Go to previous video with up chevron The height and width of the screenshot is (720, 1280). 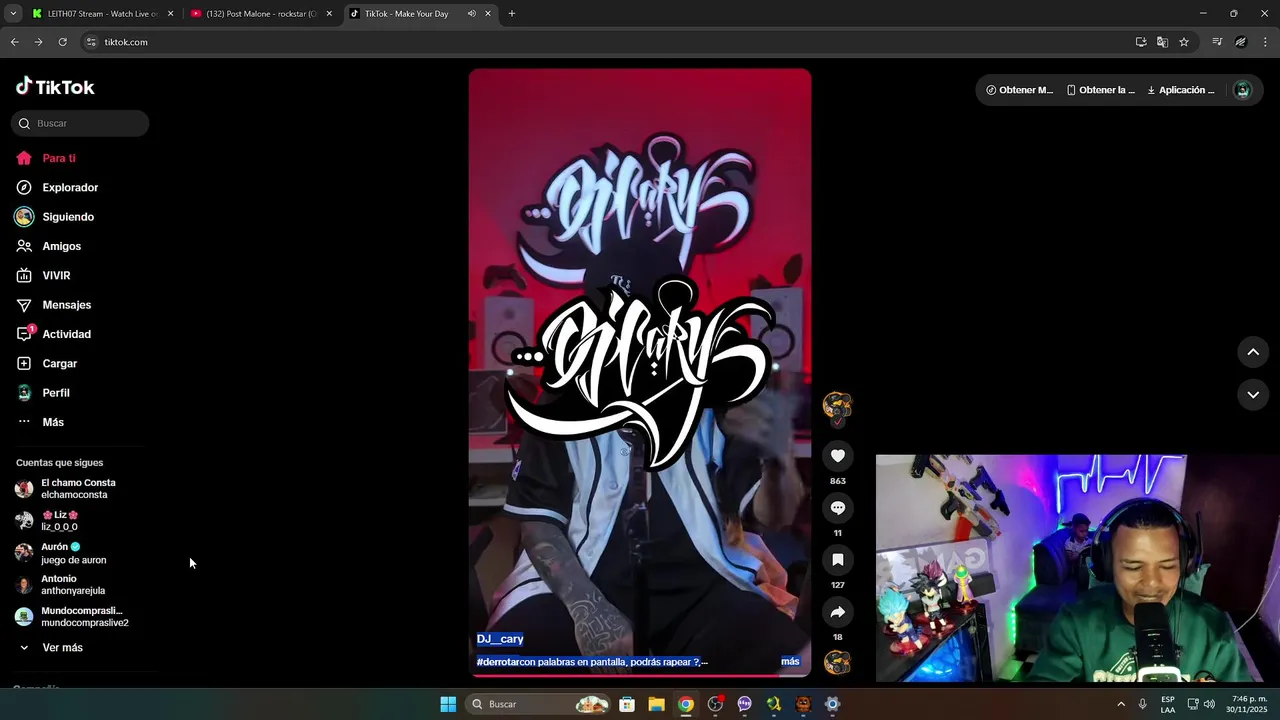pyautogui.click(x=1253, y=352)
